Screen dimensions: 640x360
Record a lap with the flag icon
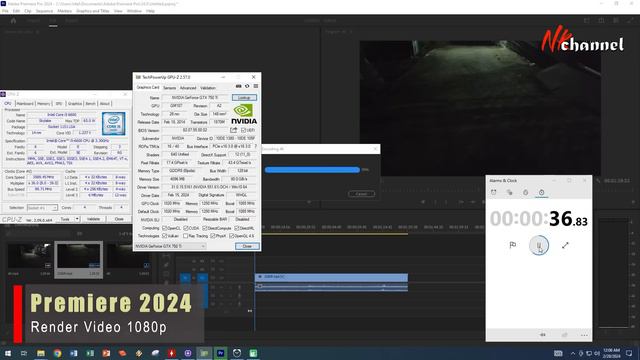[x=513, y=245]
